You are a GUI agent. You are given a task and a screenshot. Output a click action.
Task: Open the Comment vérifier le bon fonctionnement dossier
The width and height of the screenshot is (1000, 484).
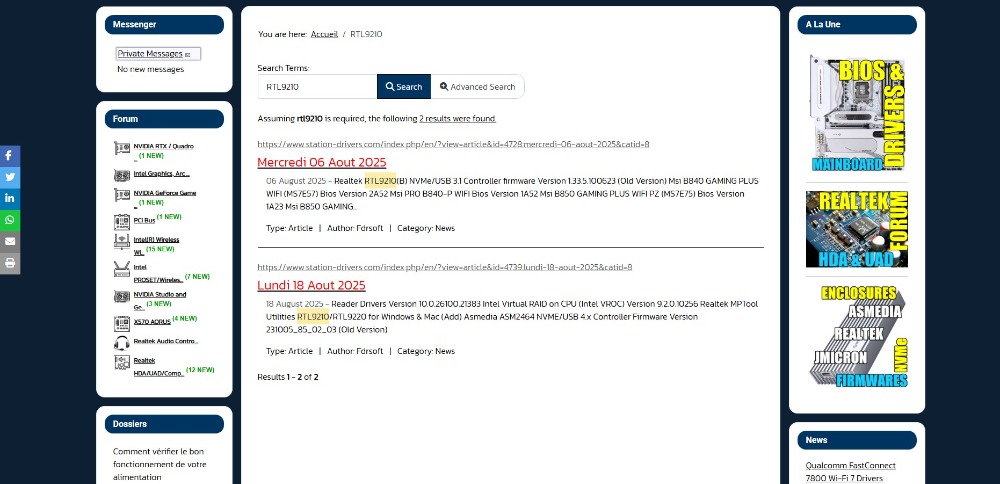(x=159, y=464)
